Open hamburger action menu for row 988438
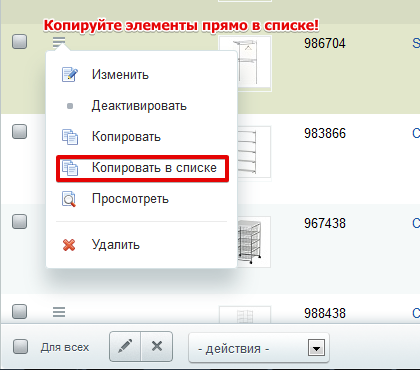Viewport: 420px width, 370px height. (59, 312)
